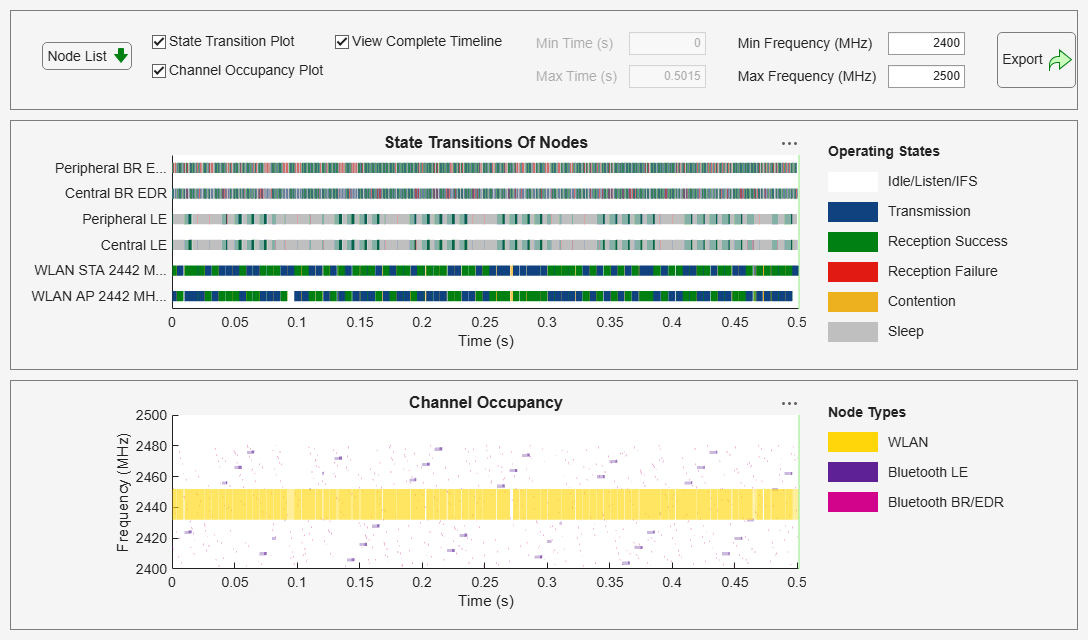The width and height of the screenshot is (1088, 640).
Task: Click the Transmission blue swatch
Action: tap(853, 212)
